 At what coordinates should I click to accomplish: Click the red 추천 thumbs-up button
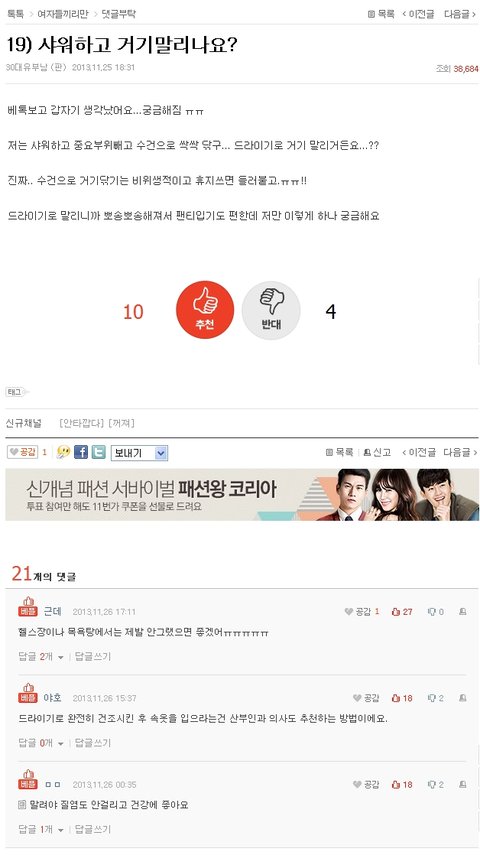[x=205, y=310]
